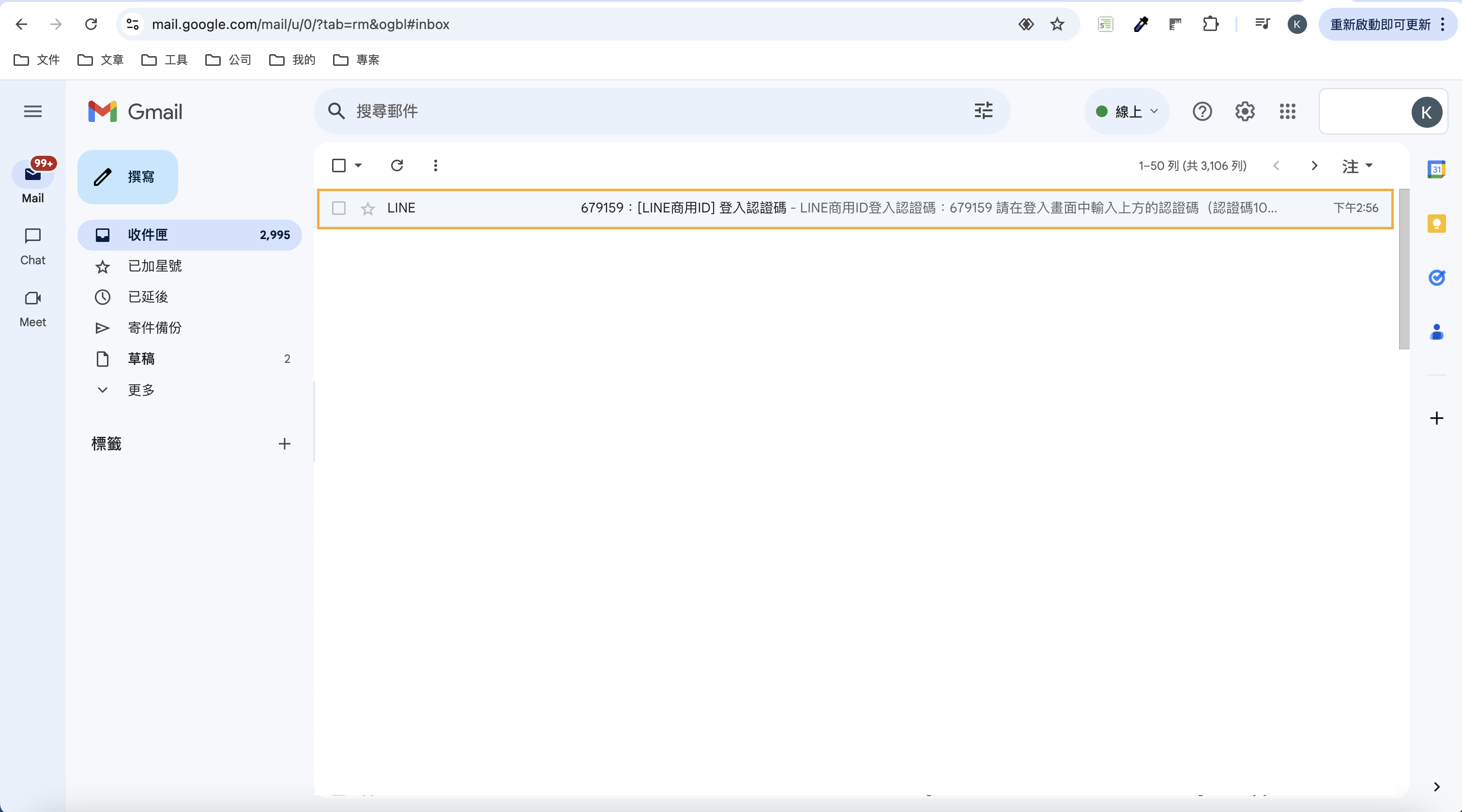
Task: Open the Chrome profile K avatar
Action: click(1297, 24)
